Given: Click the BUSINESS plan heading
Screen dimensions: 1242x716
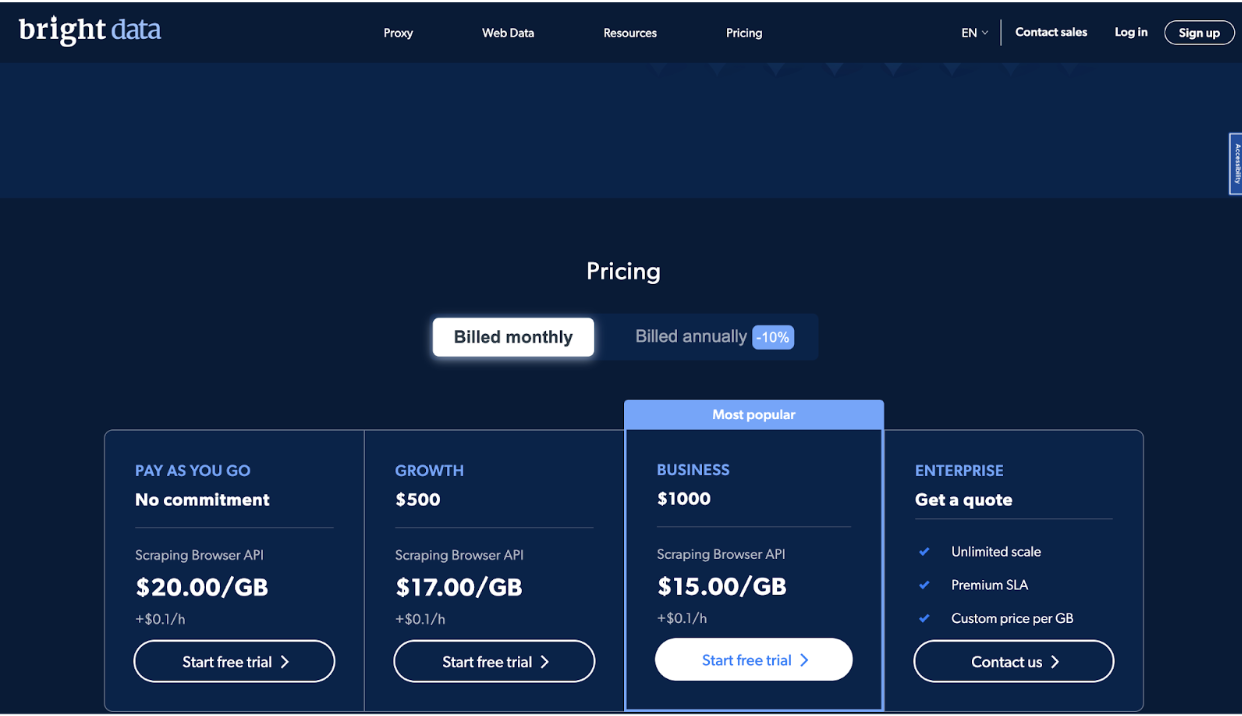Looking at the screenshot, I should point(693,469).
